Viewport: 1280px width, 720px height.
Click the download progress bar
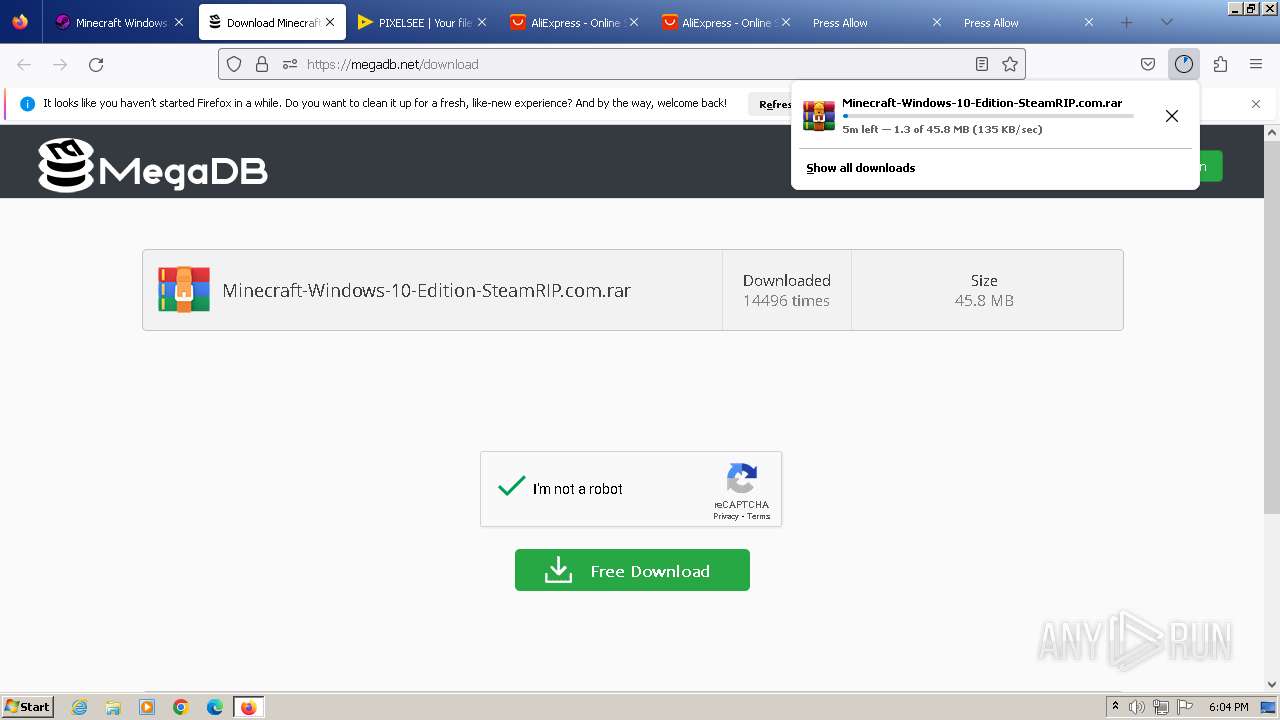coord(988,116)
